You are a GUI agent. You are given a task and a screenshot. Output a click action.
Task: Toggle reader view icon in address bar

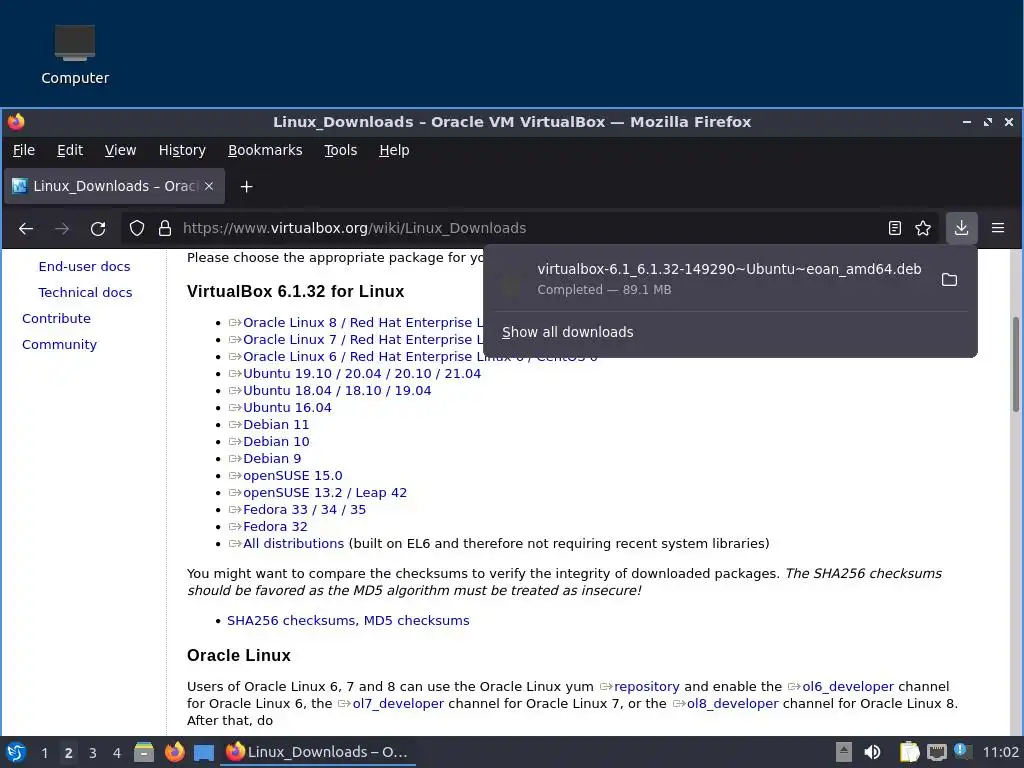895,228
